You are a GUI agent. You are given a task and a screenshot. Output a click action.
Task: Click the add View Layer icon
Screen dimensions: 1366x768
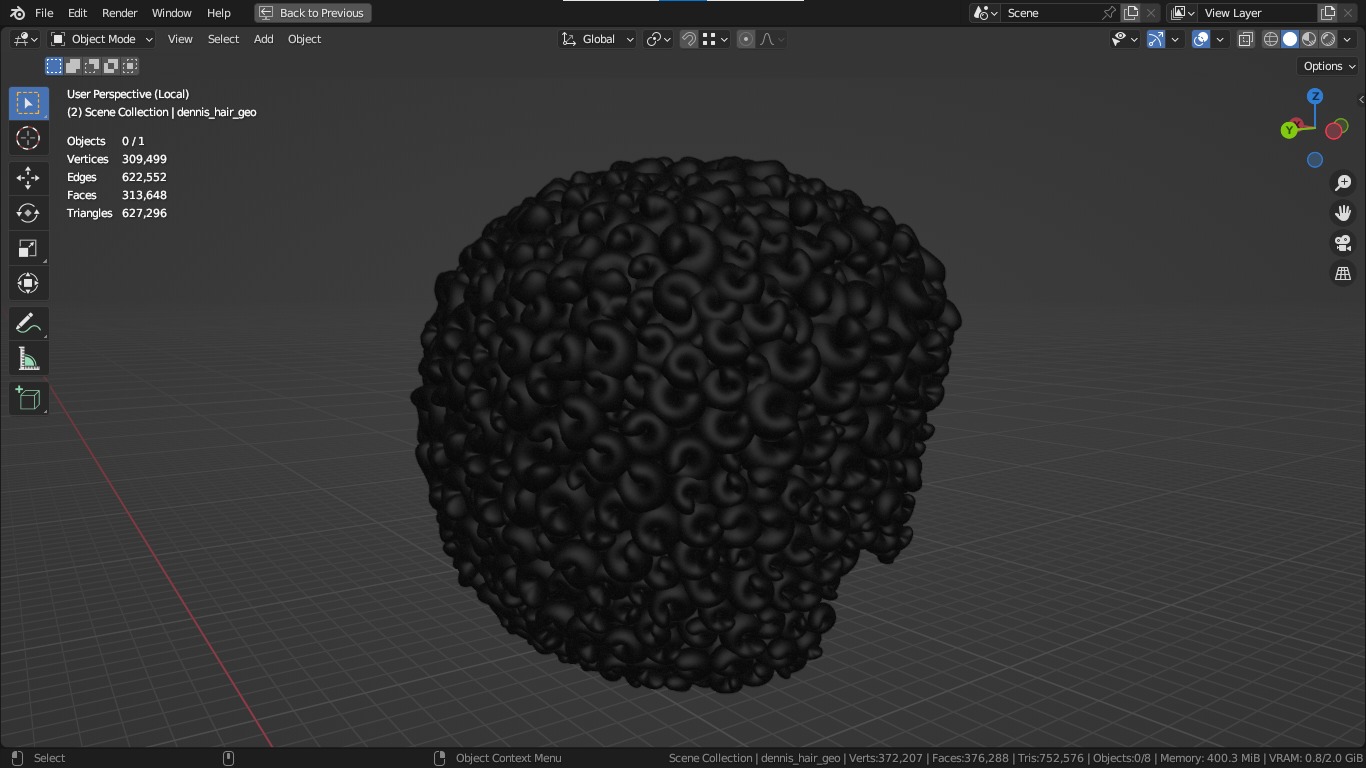pos(1328,13)
